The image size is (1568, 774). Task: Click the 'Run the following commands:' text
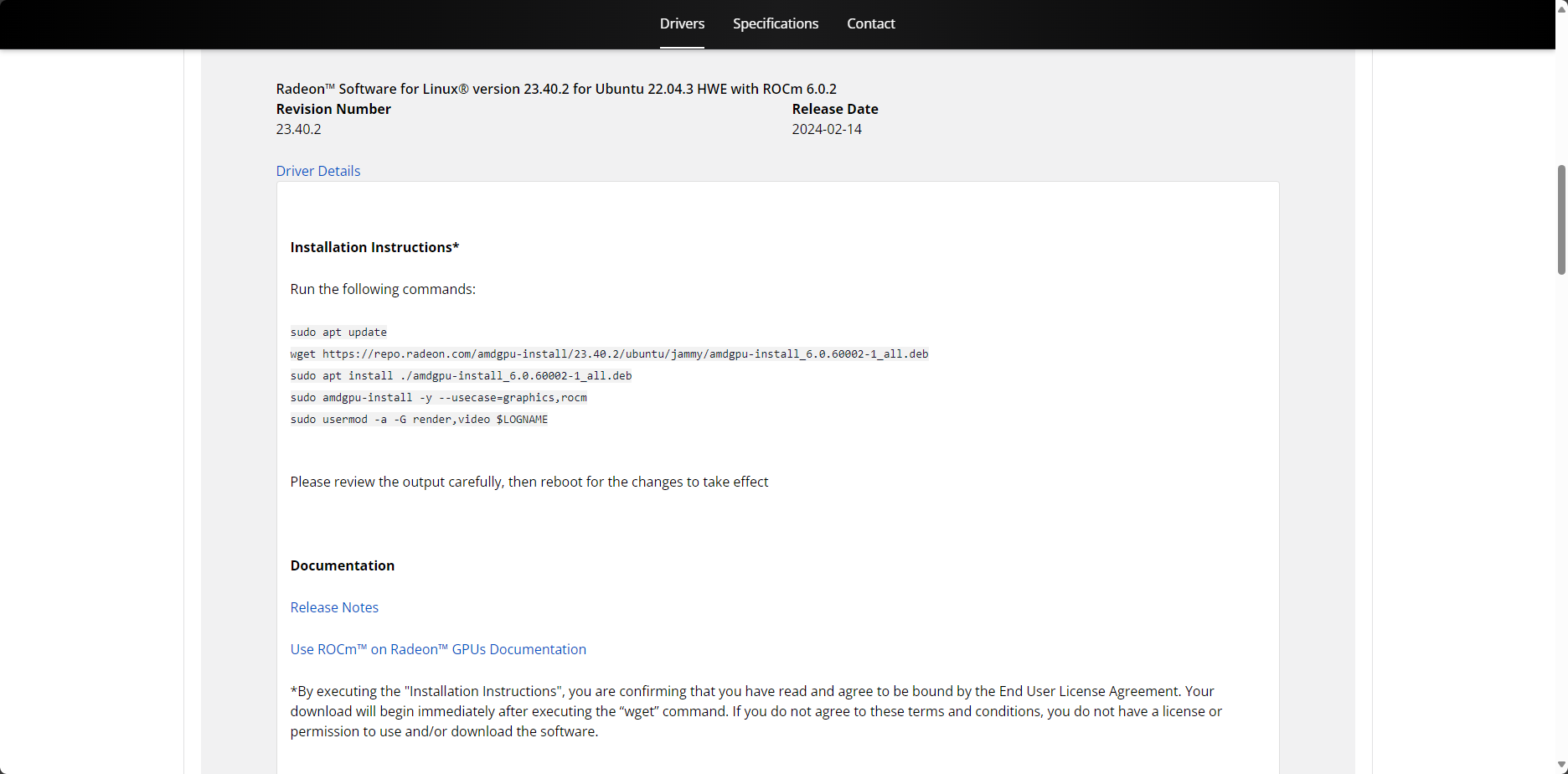tap(383, 289)
